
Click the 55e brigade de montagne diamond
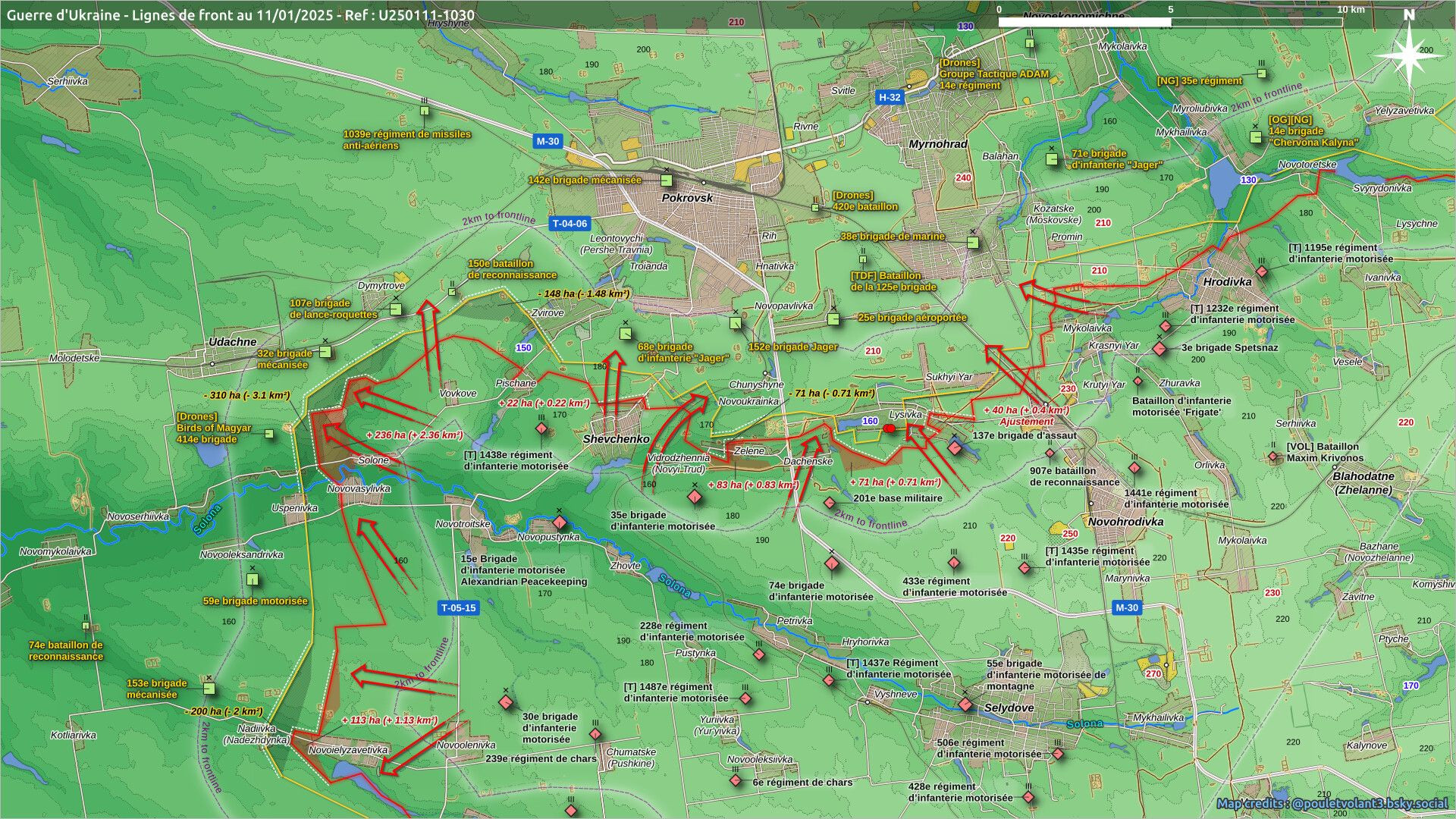pos(965,704)
